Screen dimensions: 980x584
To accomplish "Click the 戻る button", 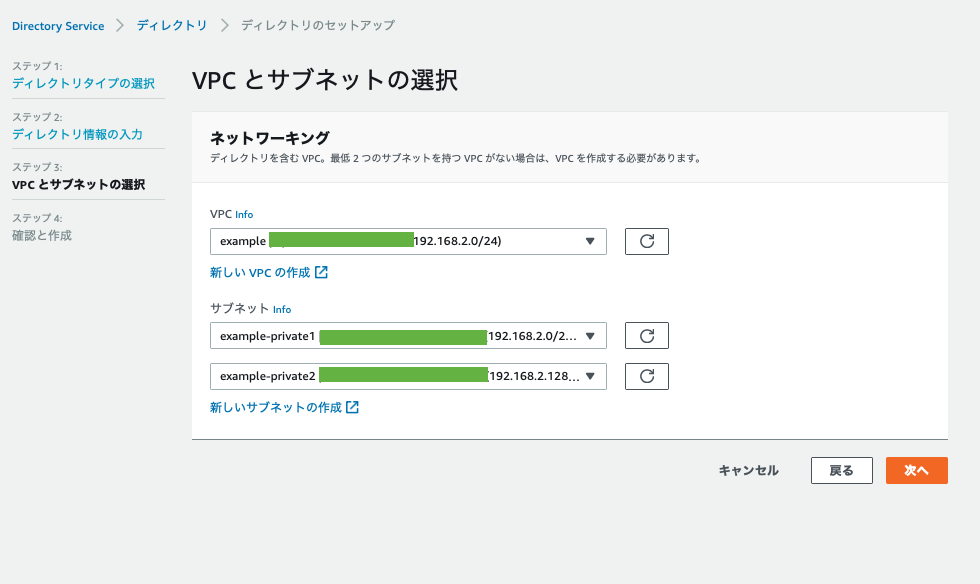I will pos(841,470).
